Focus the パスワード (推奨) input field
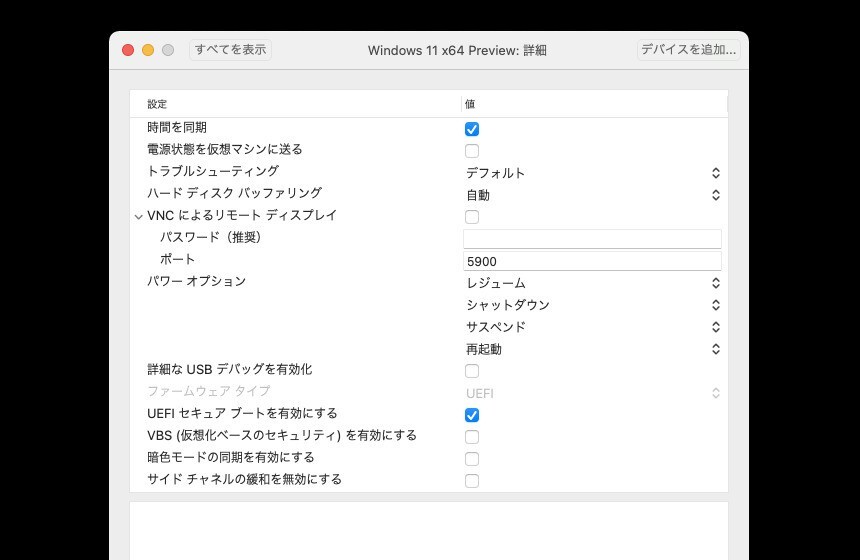The height and width of the screenshot is (560, 860). click(592, 239)
